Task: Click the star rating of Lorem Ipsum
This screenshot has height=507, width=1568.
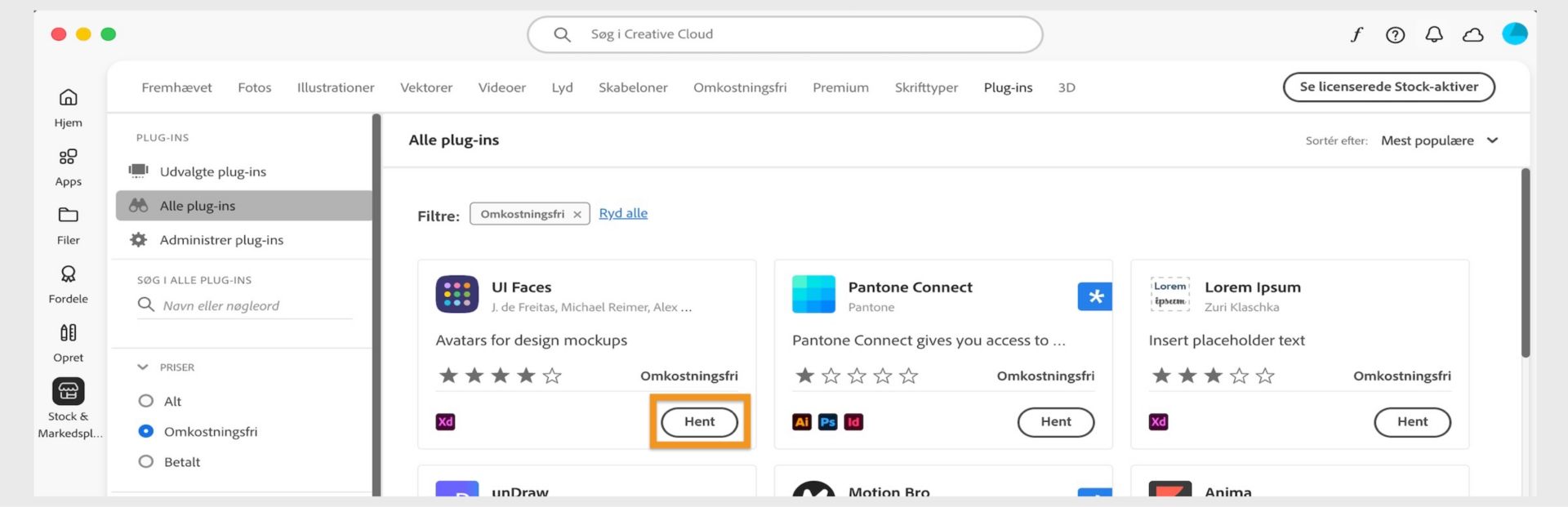Action: [1213, 376]
